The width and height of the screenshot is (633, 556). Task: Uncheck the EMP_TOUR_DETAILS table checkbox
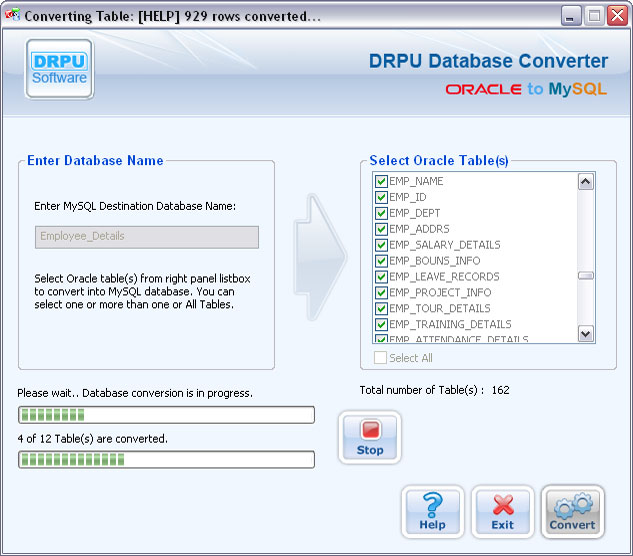[x=381, y=308]
